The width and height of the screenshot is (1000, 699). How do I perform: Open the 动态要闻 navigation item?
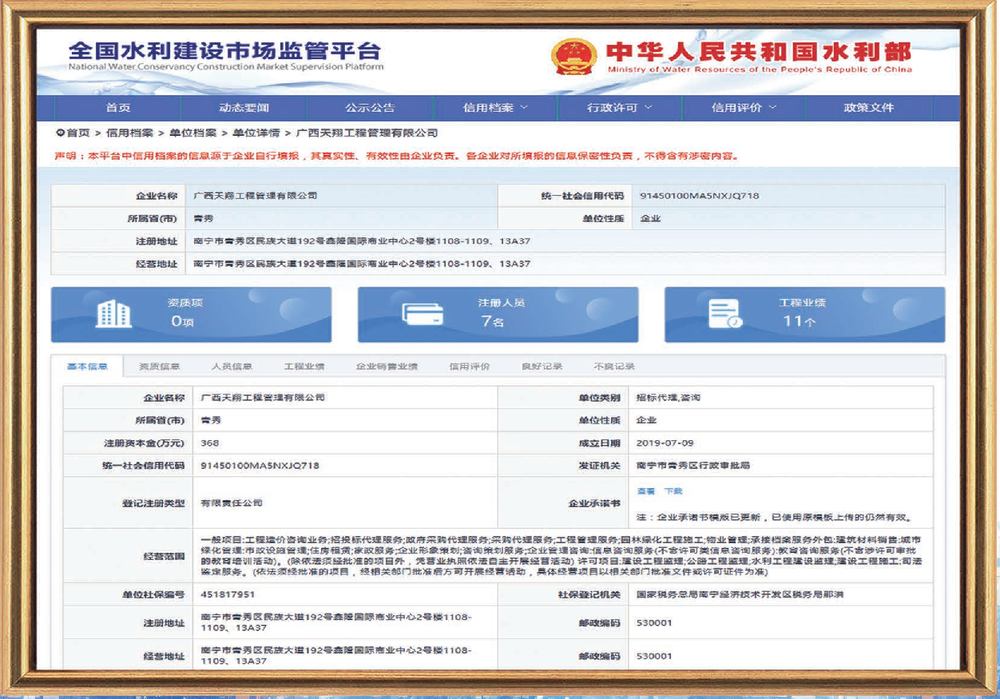(244, 108)
